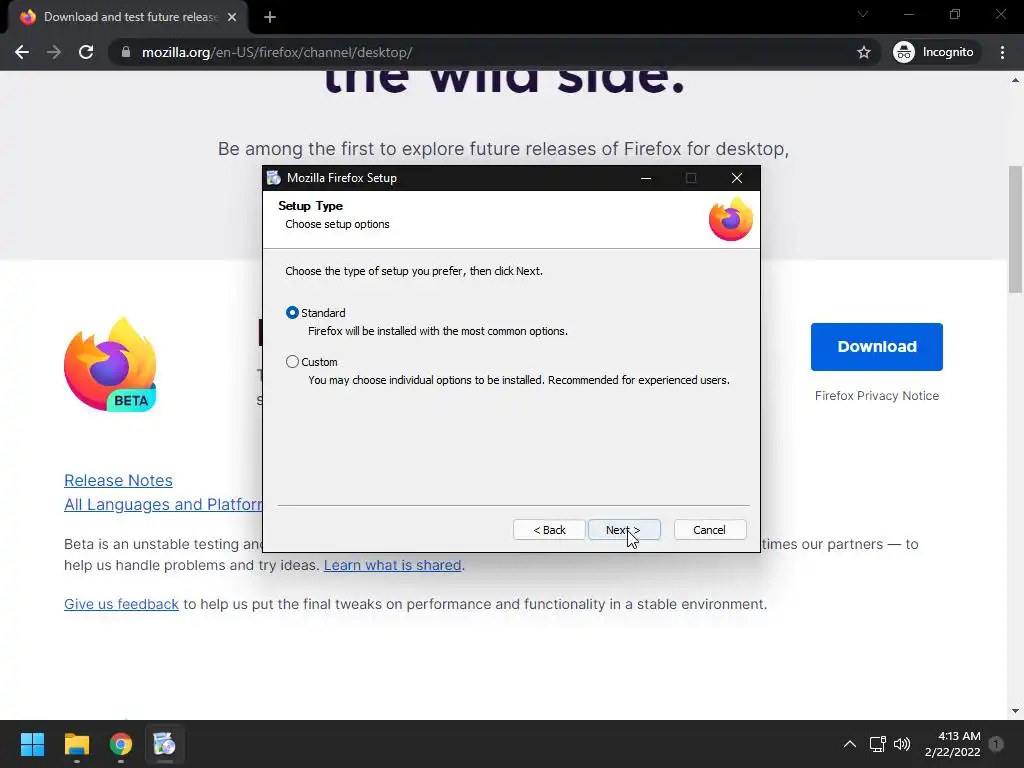Open the notification badge in the taskbar

pos(997,743)
